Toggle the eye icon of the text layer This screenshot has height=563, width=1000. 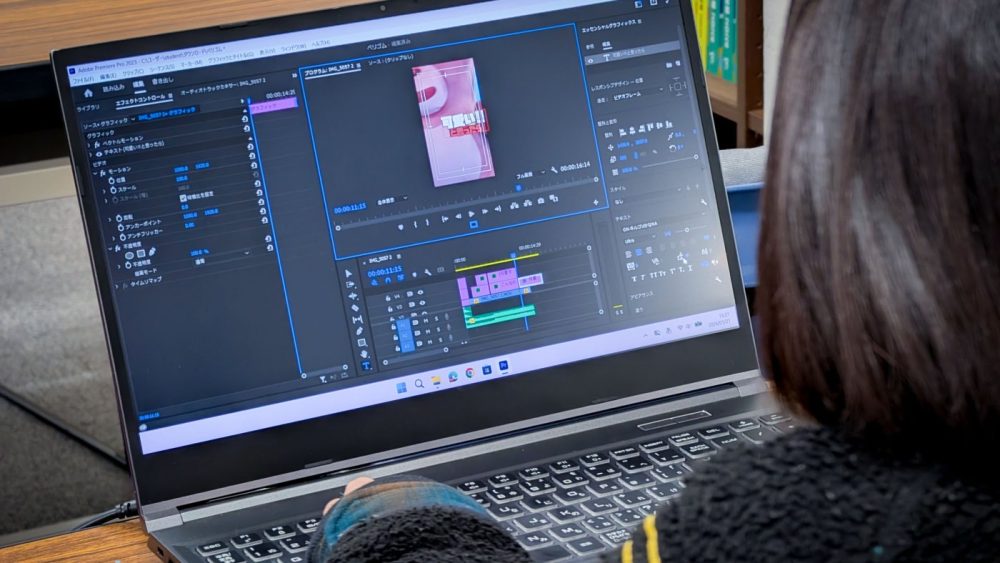click(99, 153)
